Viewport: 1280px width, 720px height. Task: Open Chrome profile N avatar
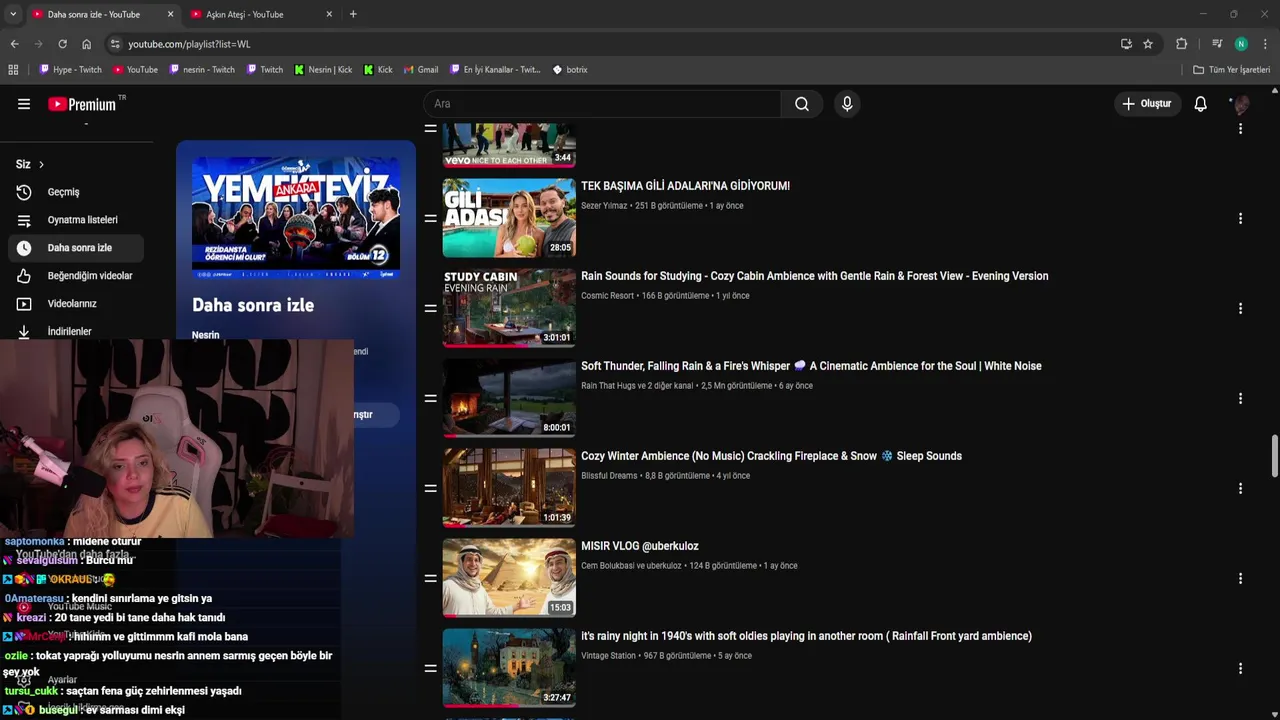(x=1241, y=44)
